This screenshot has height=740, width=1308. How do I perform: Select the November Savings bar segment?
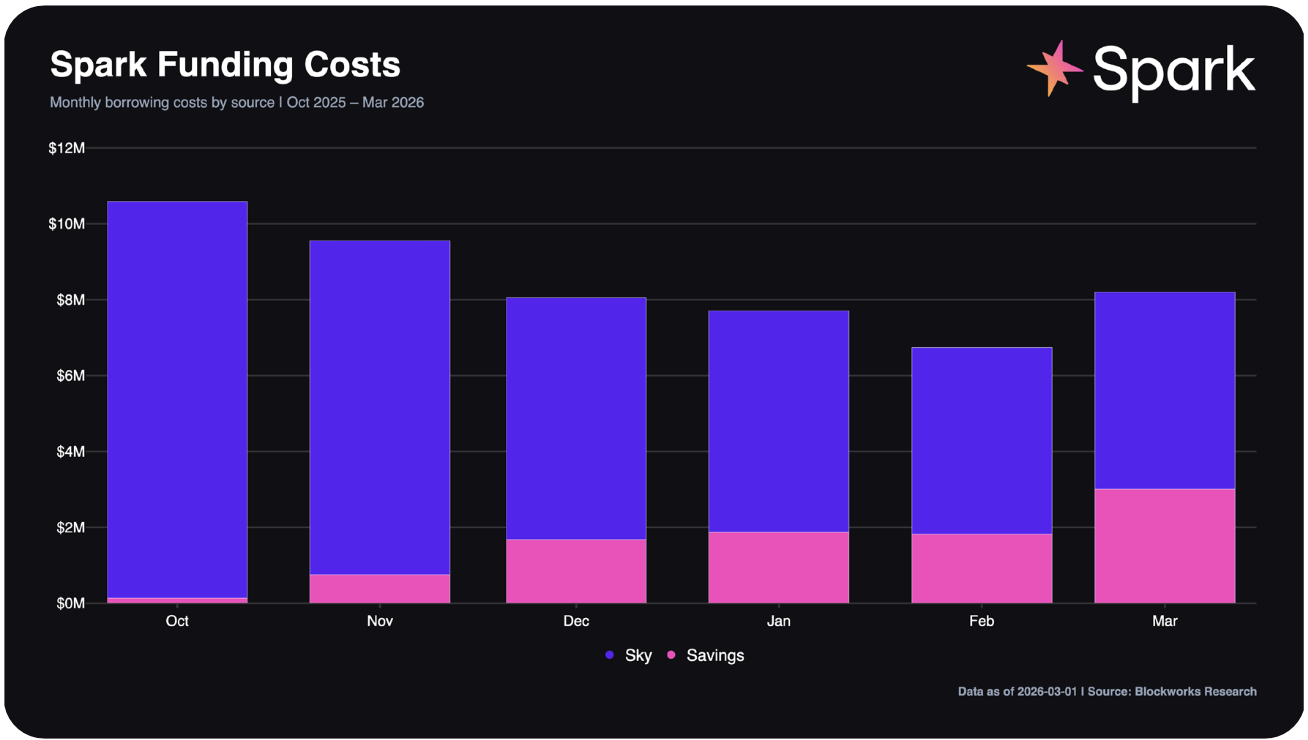380,589
